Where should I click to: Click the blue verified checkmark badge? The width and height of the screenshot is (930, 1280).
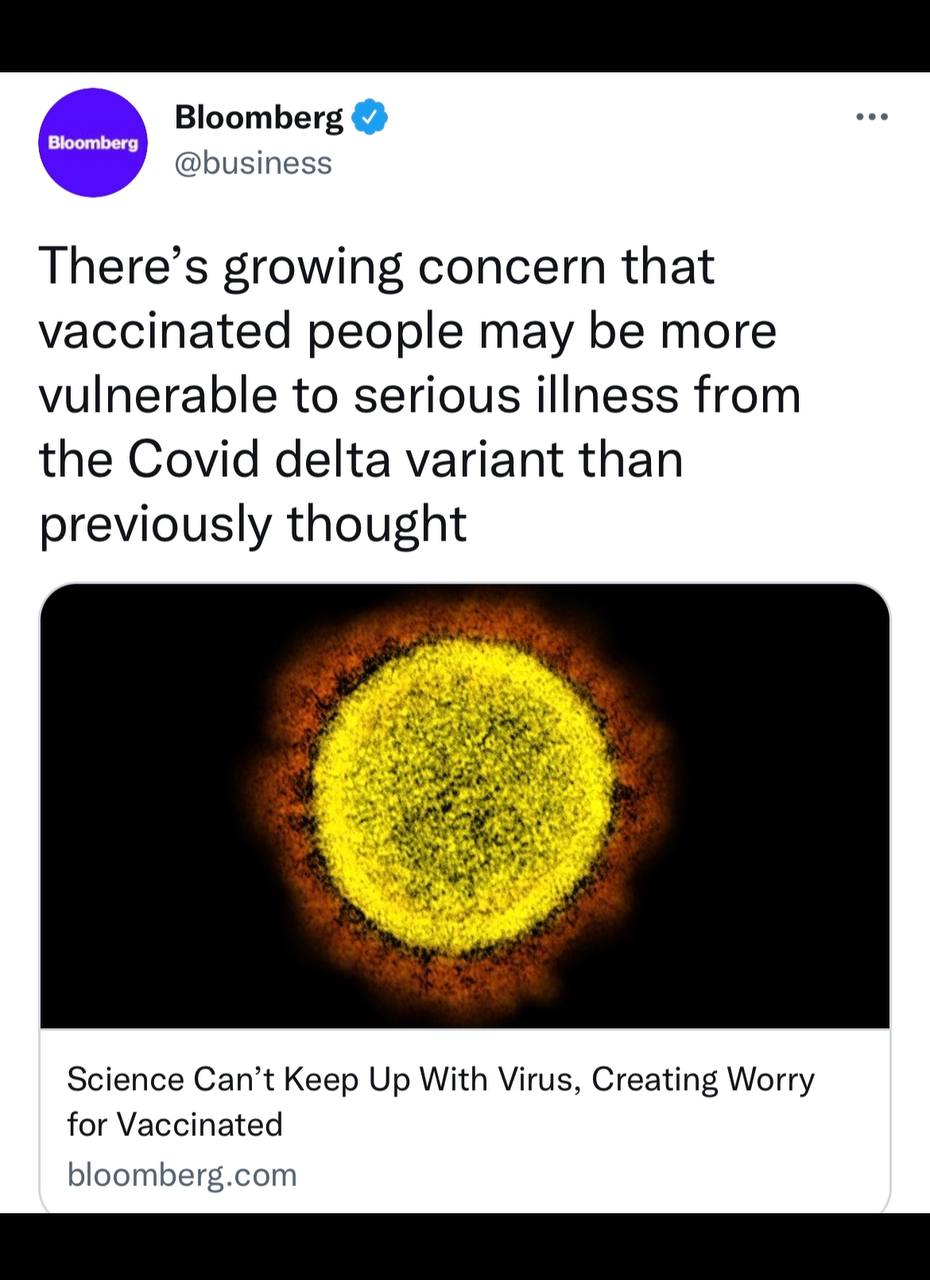pos(371,117)
